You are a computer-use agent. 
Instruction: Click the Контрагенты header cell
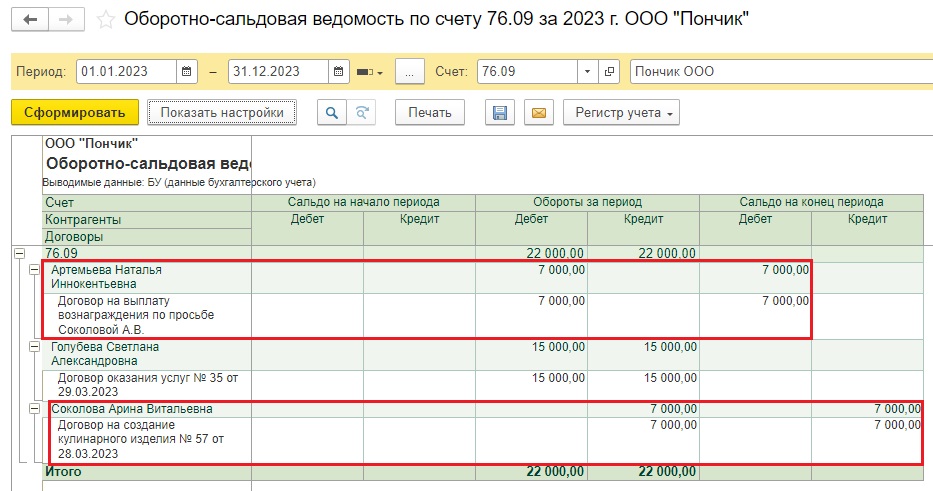point(147,220)
